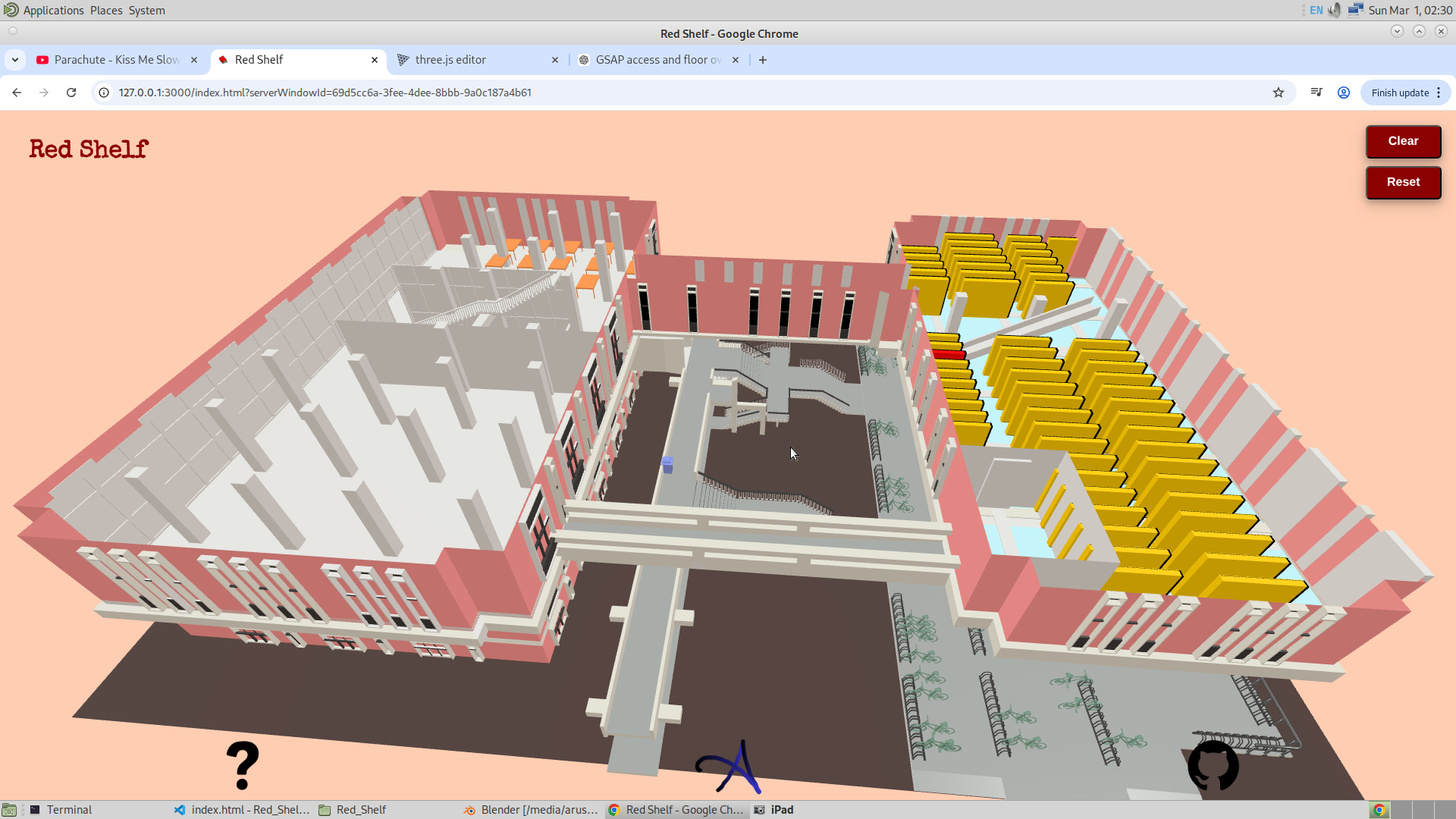1456x819 pixels.
Task: Click the address bar URL
Action: click(325, 93)
